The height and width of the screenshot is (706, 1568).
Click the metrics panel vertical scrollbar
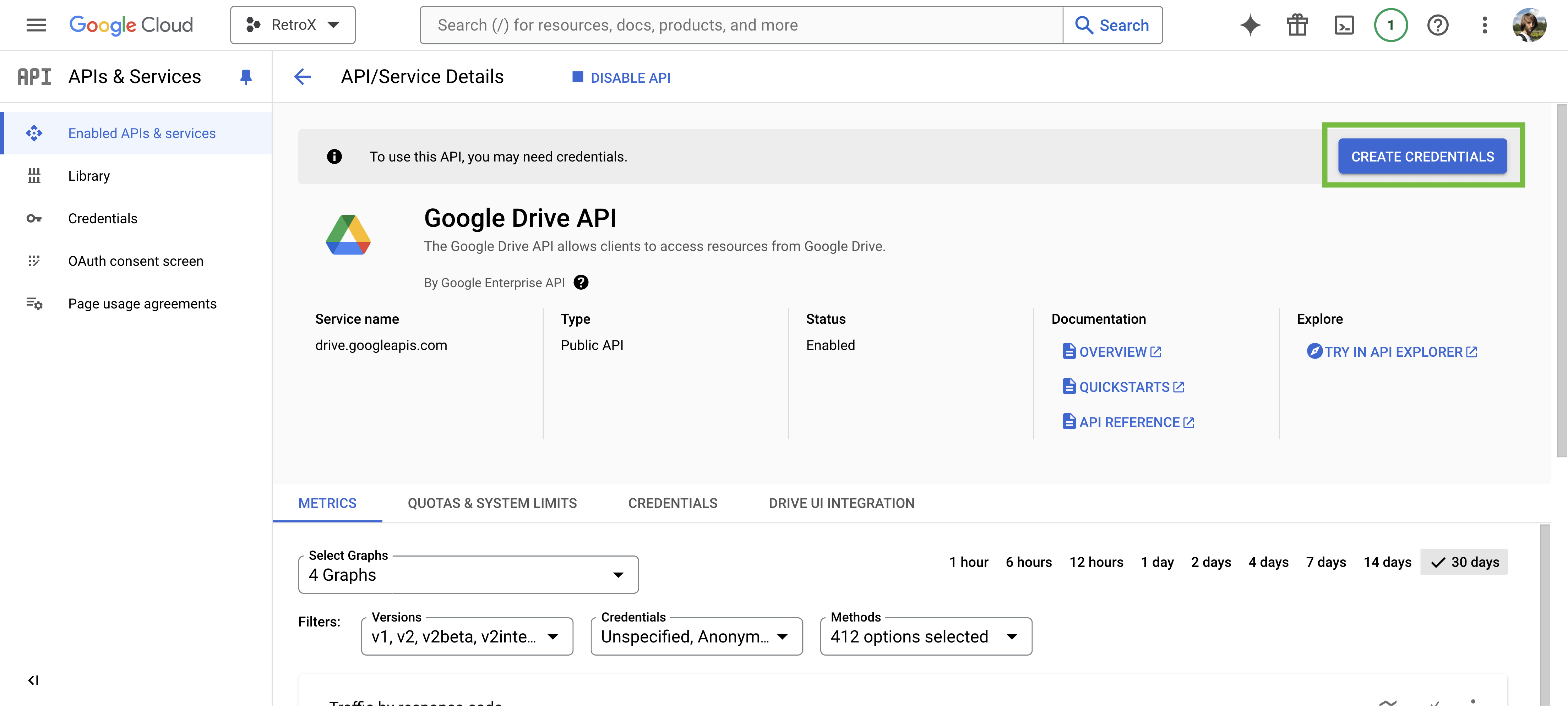coord(1544,615)
